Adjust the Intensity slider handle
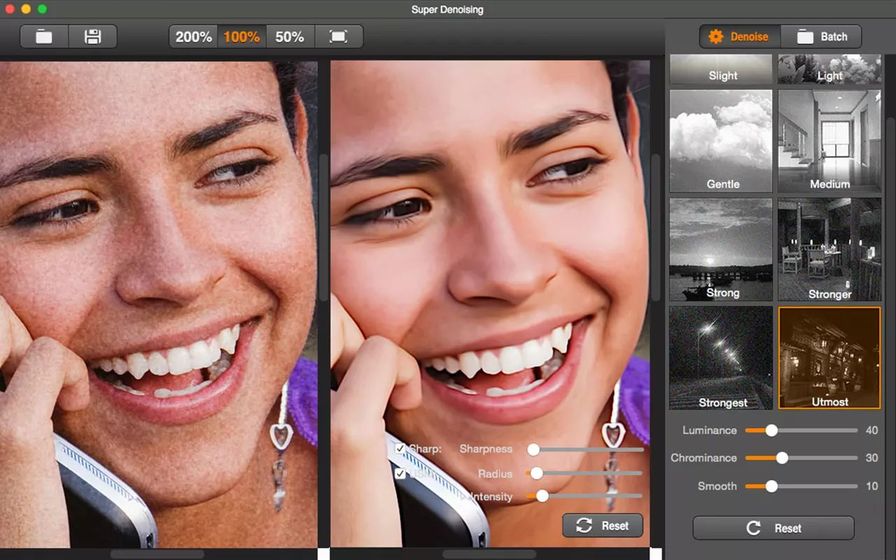The height and width of the screenshot is (560, 896). 542,496
